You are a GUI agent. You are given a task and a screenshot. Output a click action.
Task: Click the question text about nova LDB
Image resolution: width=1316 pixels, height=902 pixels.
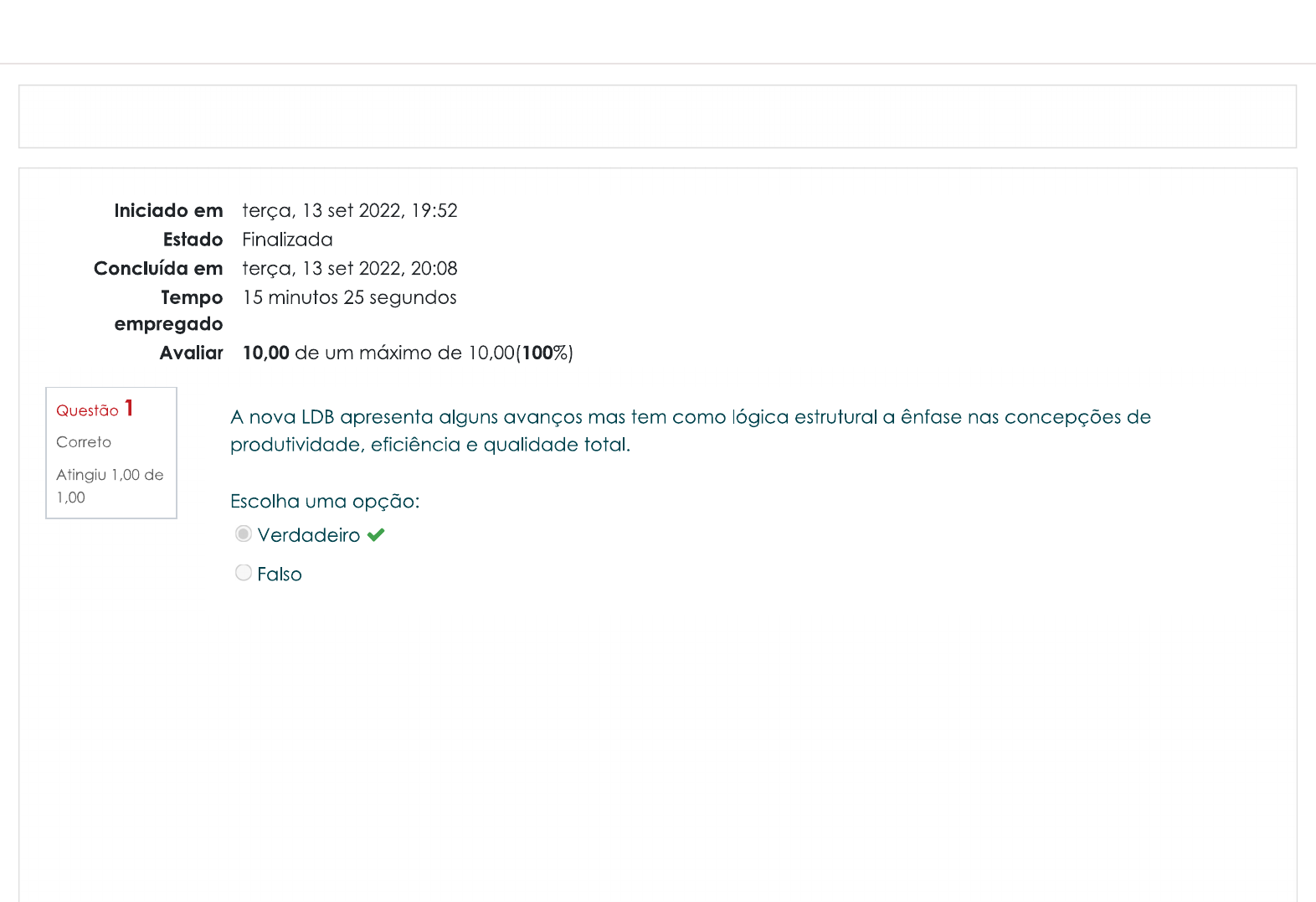[690, 430]
